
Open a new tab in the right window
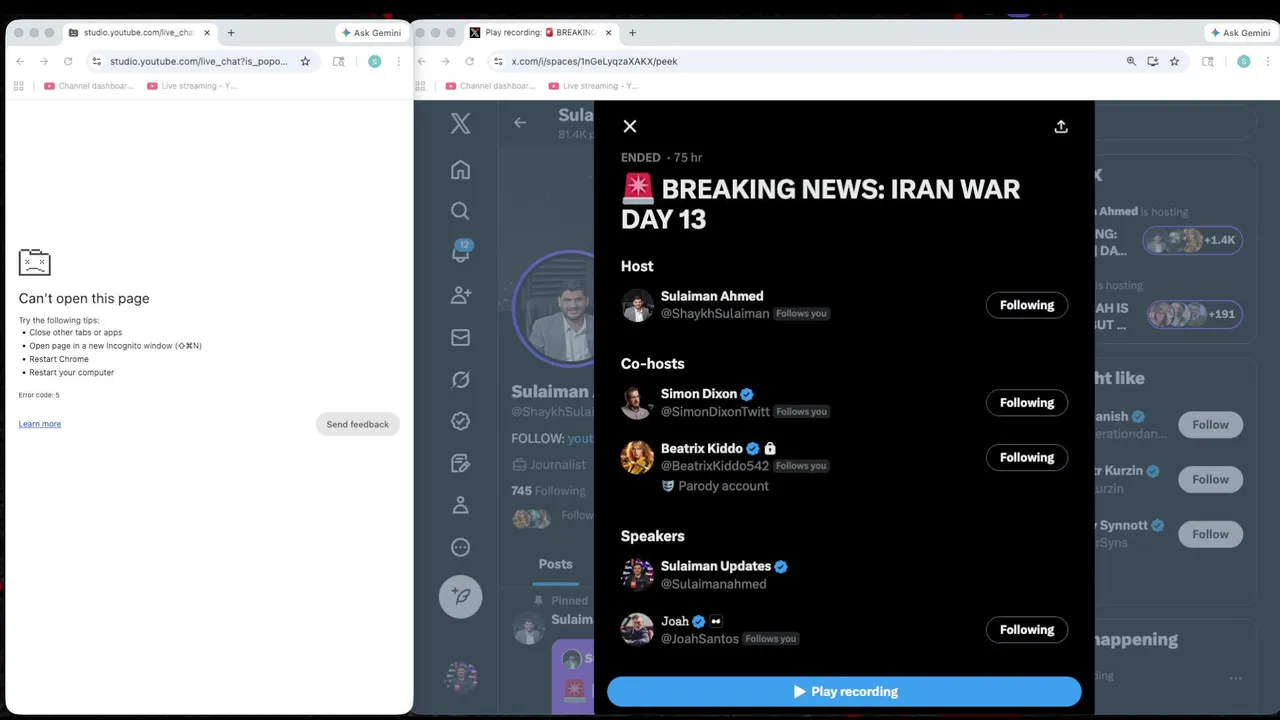tap(632, 33)
